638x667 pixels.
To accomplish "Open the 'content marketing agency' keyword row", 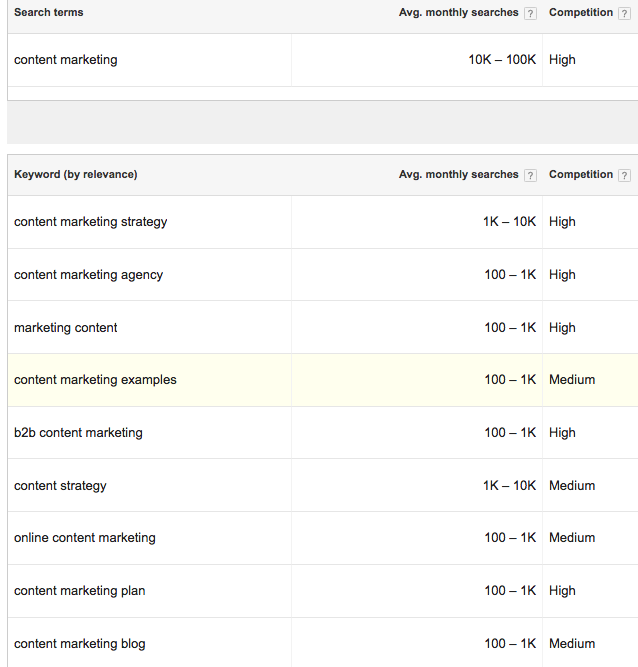I will coord(89,275).
